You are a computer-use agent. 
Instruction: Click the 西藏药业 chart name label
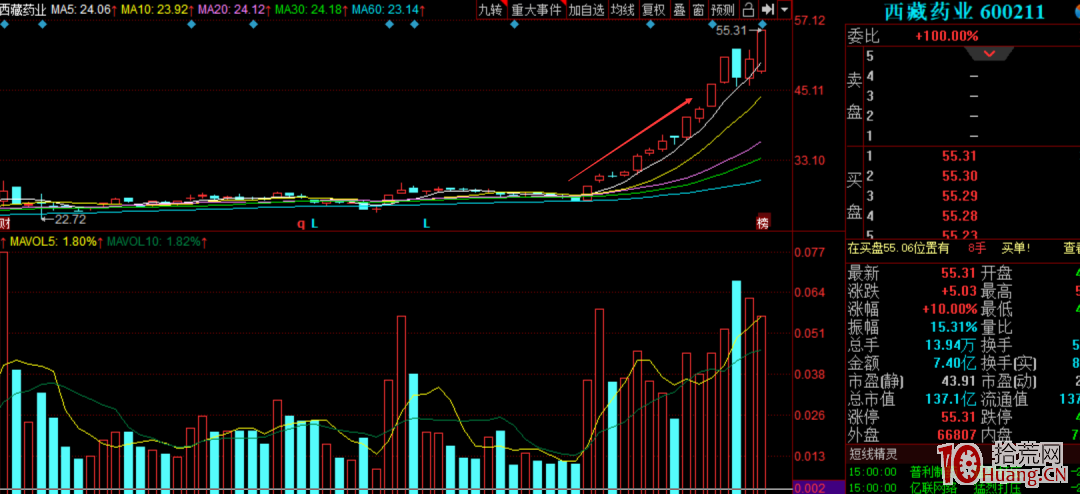23,10
